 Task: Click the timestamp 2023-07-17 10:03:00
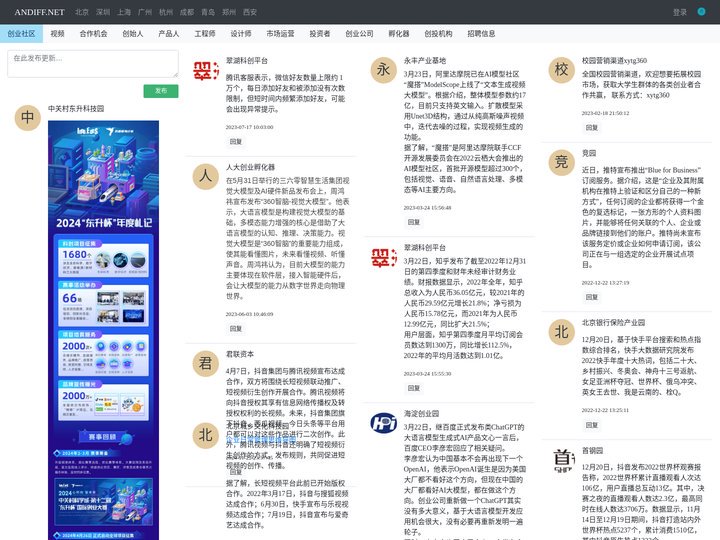click(x=249, y=127)
